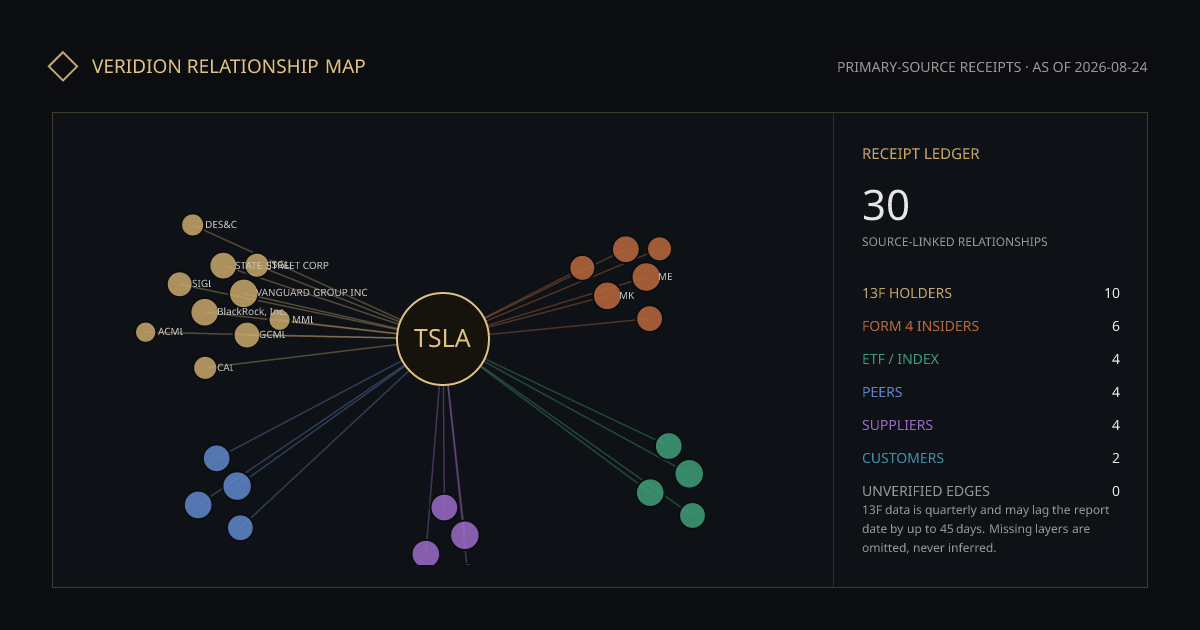Image resolution: width=1200 pixels, height=630 pixels.
Task: Click the 13F HOLDERS legend entry
Action: pos(907,293)
